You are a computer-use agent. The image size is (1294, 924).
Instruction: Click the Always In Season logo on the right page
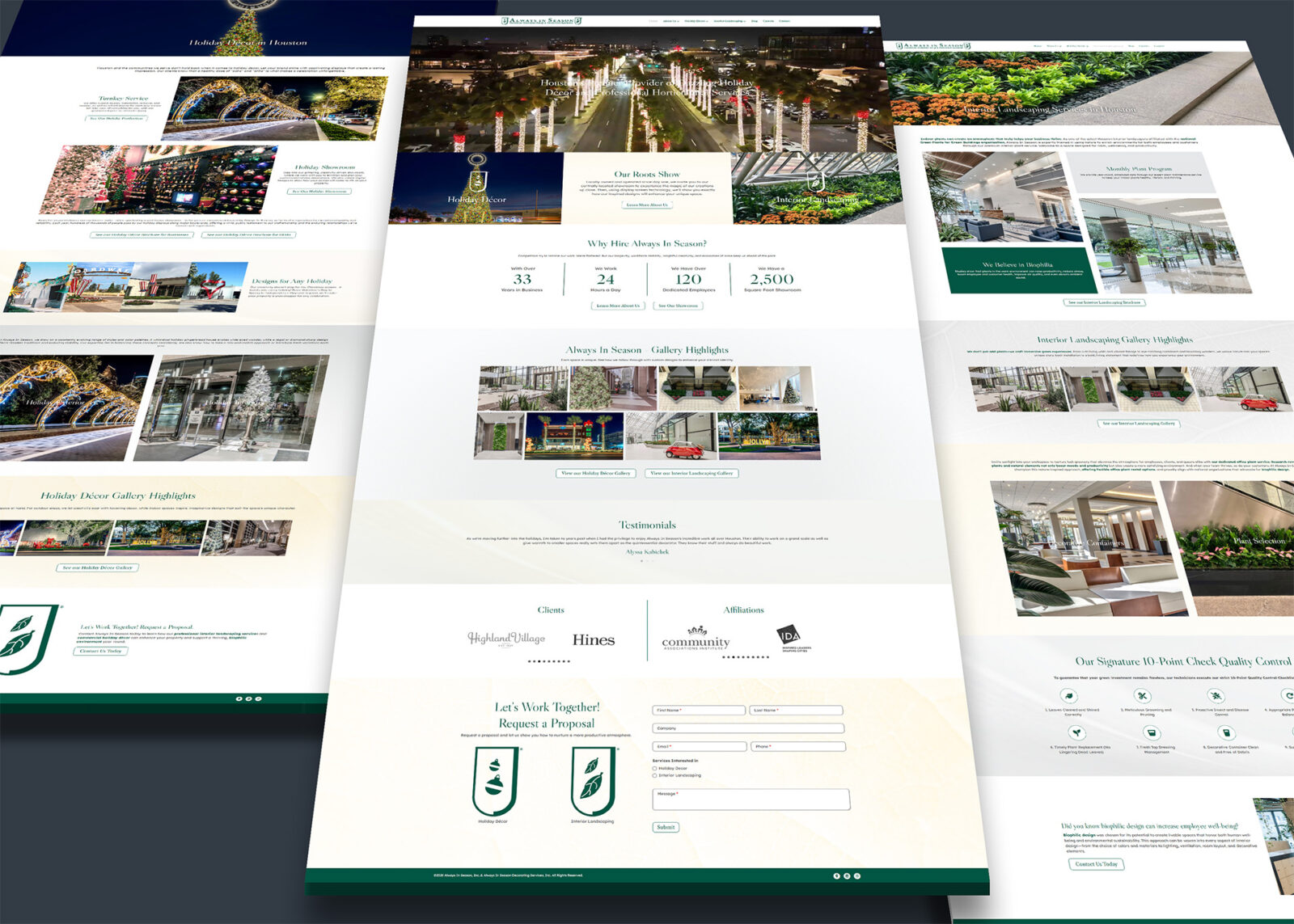[932, 46]
